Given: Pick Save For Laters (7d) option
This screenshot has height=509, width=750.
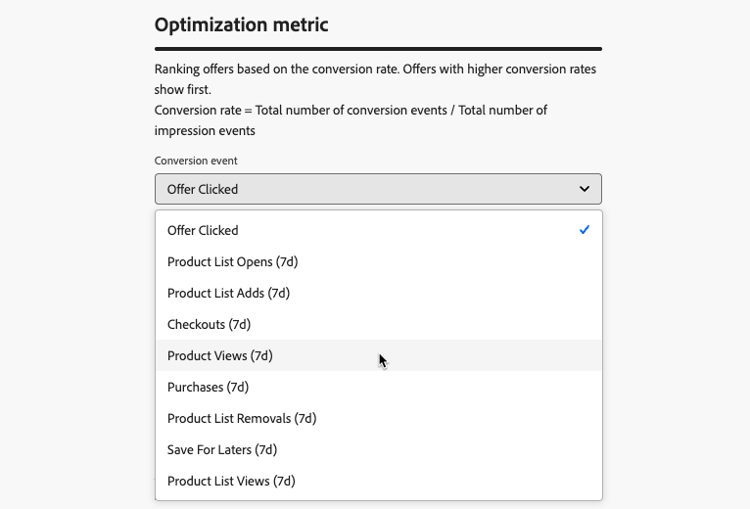Looking at the screenshot, I should click(x=222, y=450).
